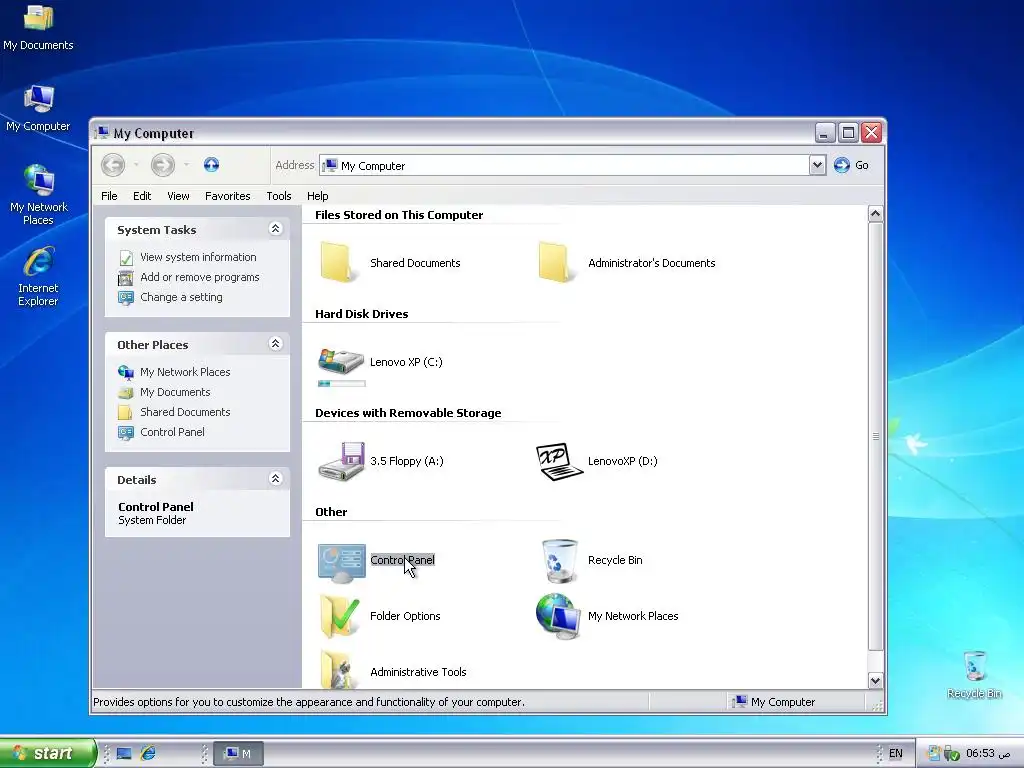Select the Lenovo XP (C:) drive icon

point(340,361)
